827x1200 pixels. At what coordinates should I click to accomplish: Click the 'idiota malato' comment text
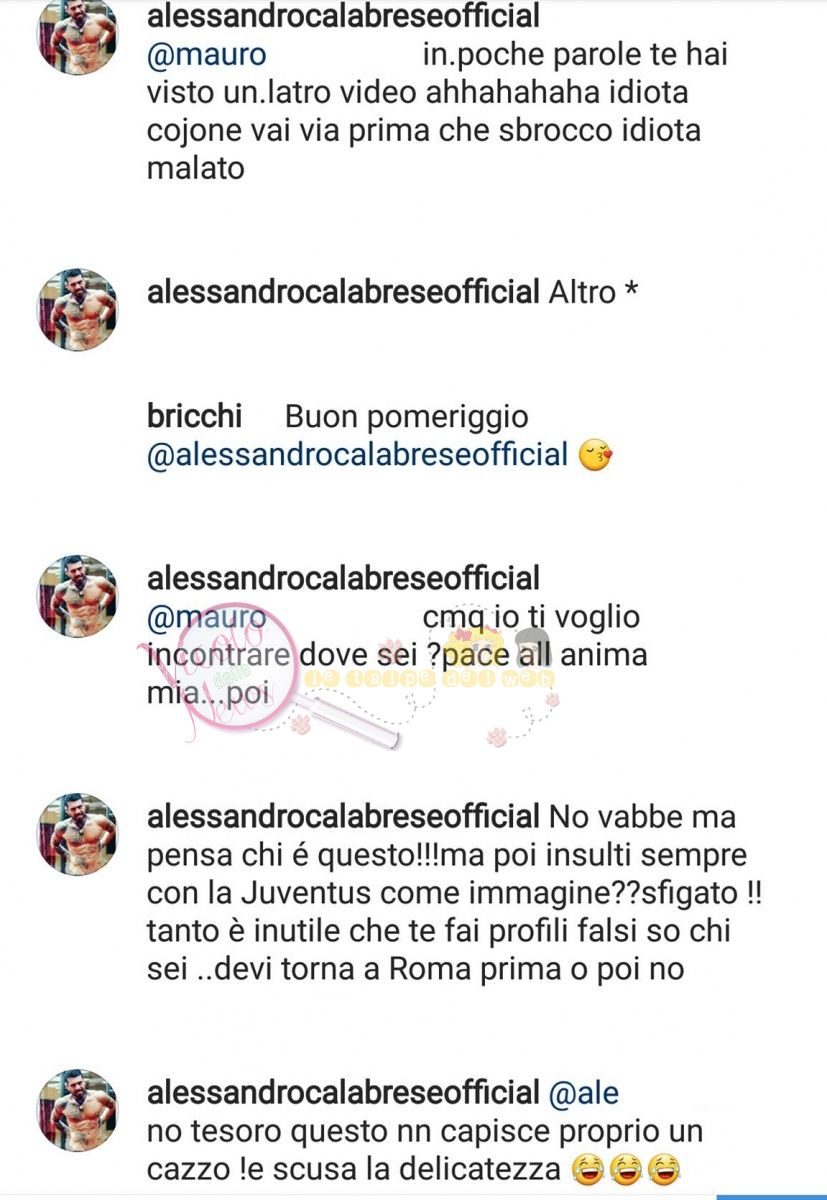[437, 110]
